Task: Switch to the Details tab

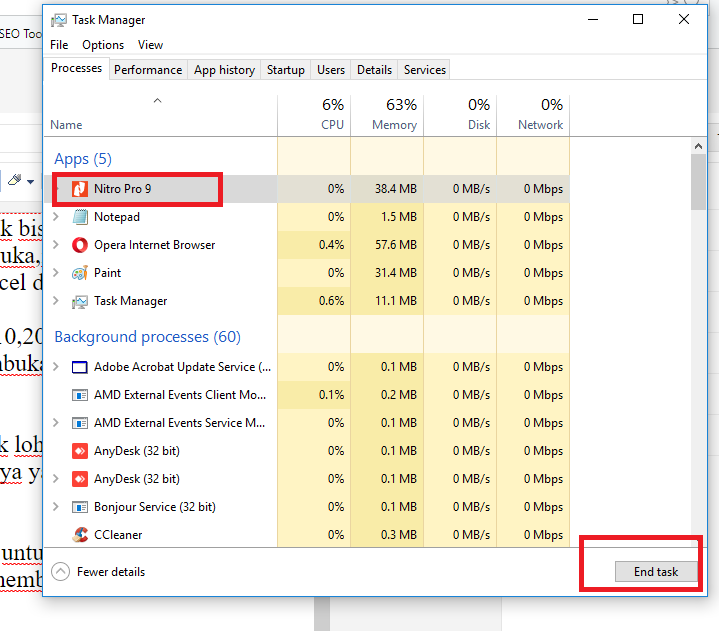Action: pyautogui.click(x=375, y=70)
